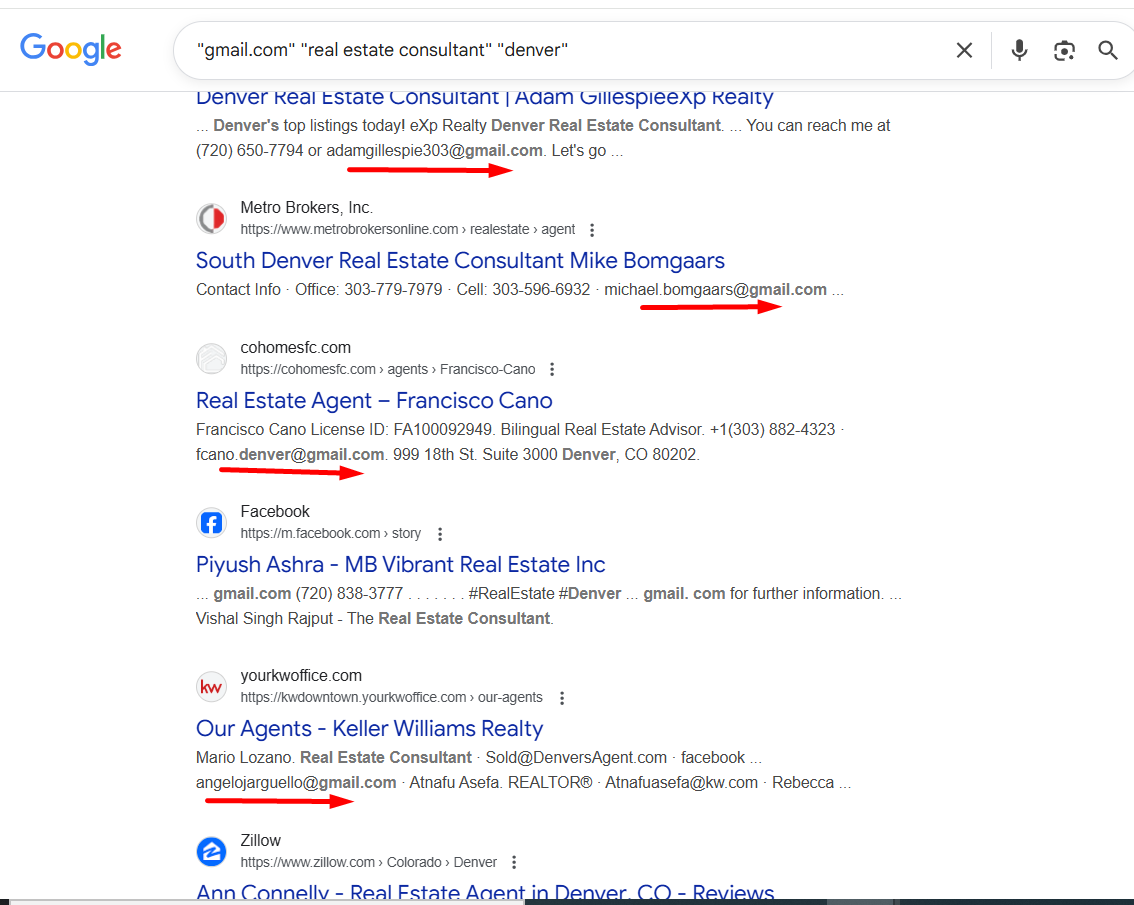Open Google Lens image search
Viewport: 1134px width, 905px height.
pyautogui.click(x=1064, y=50)
